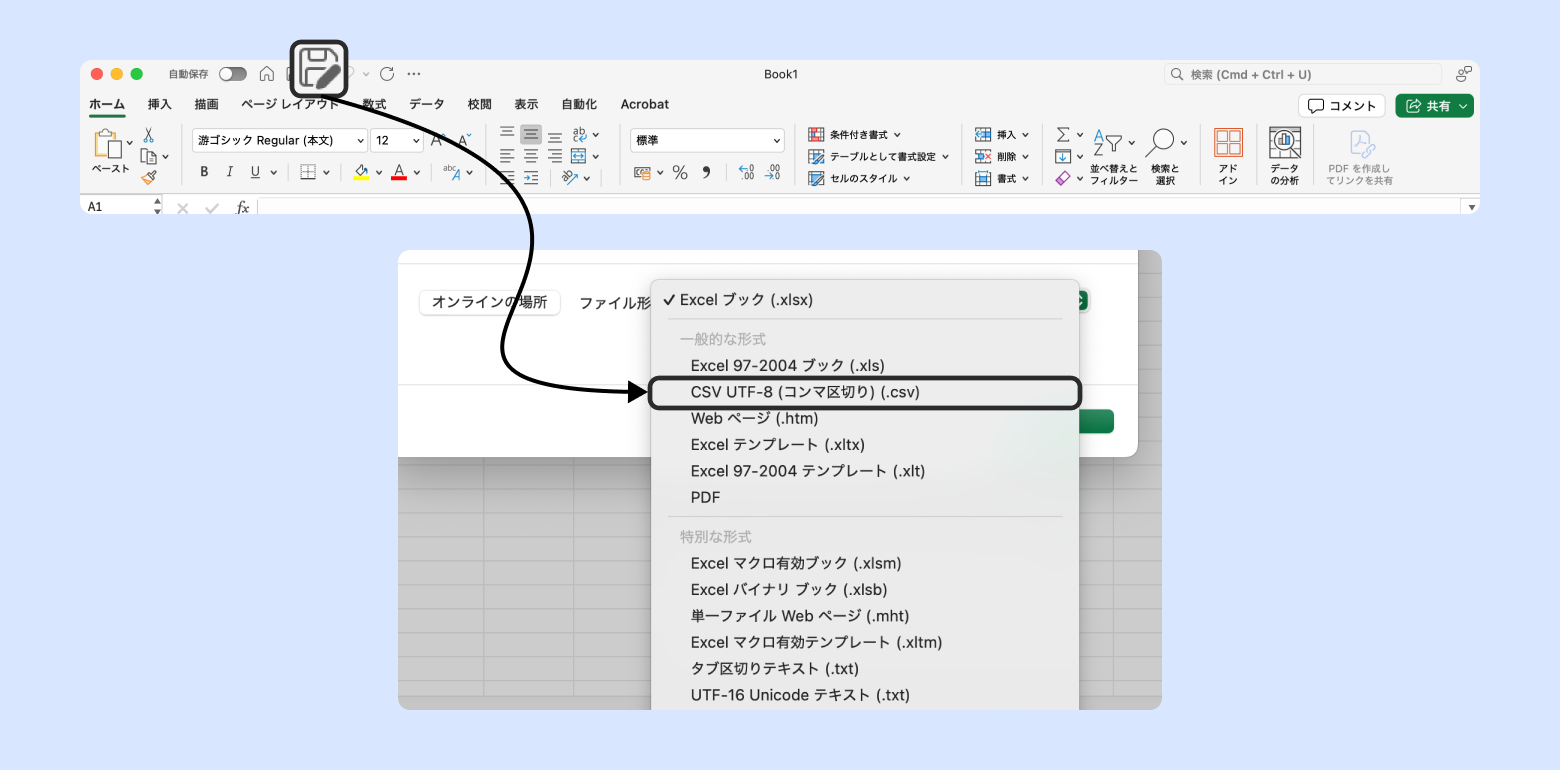Open Find and Select (検索と選択)
The height and width of the screenshot is (770, 1560).
click(1165, 156)
